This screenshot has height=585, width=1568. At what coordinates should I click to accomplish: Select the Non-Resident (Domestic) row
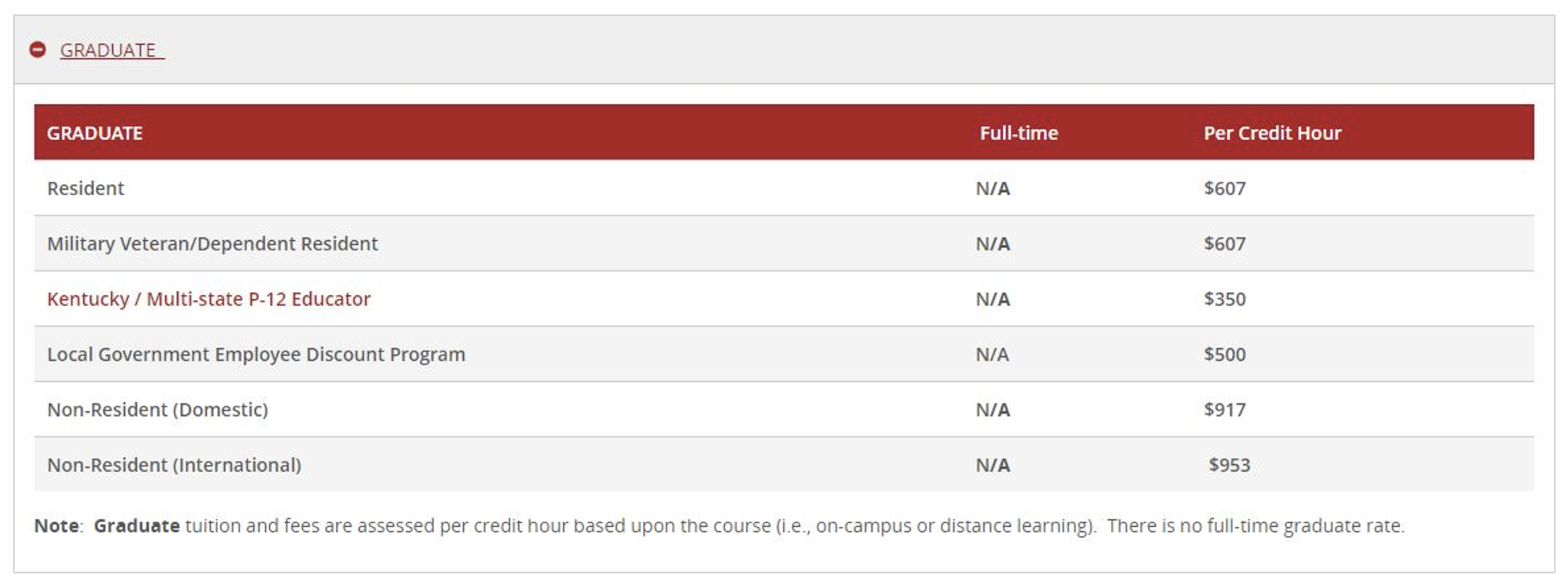click(x=158, y=409)
